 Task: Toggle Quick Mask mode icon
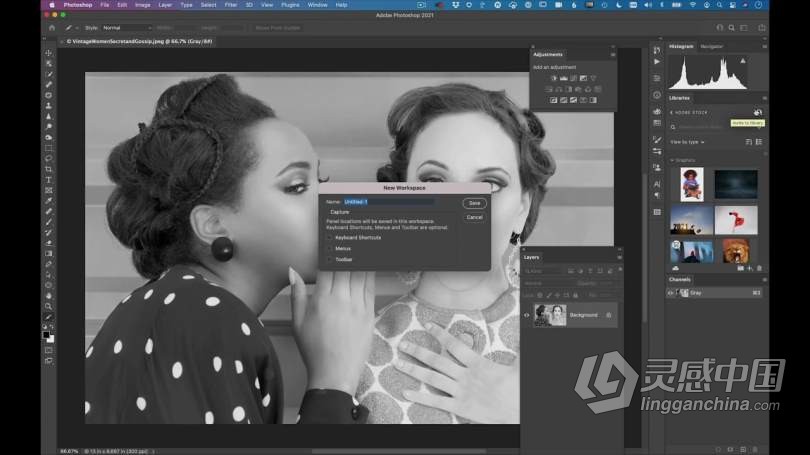[x=49, y=350]
